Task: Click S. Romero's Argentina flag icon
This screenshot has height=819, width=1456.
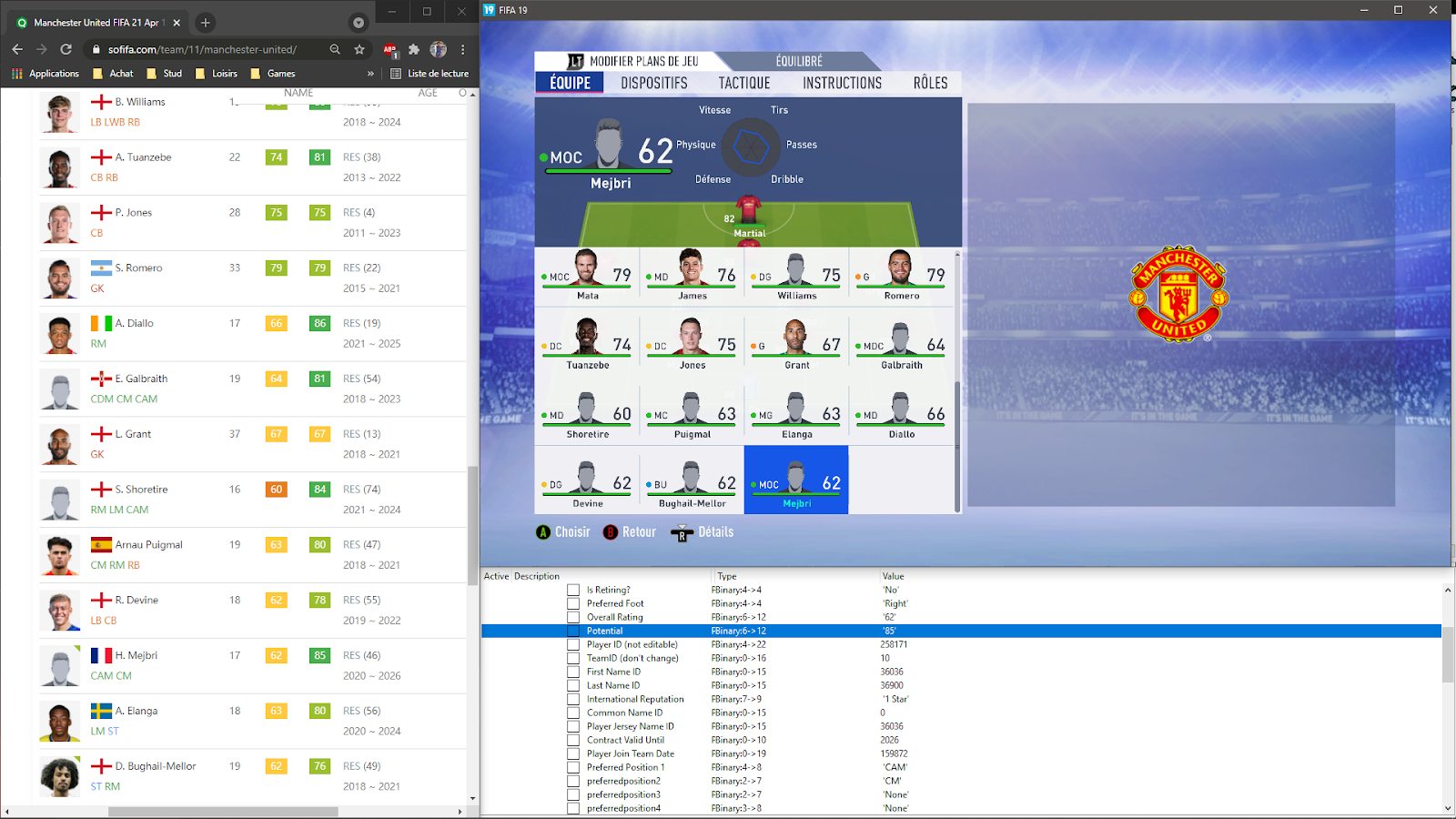Action: click(101, 268)
